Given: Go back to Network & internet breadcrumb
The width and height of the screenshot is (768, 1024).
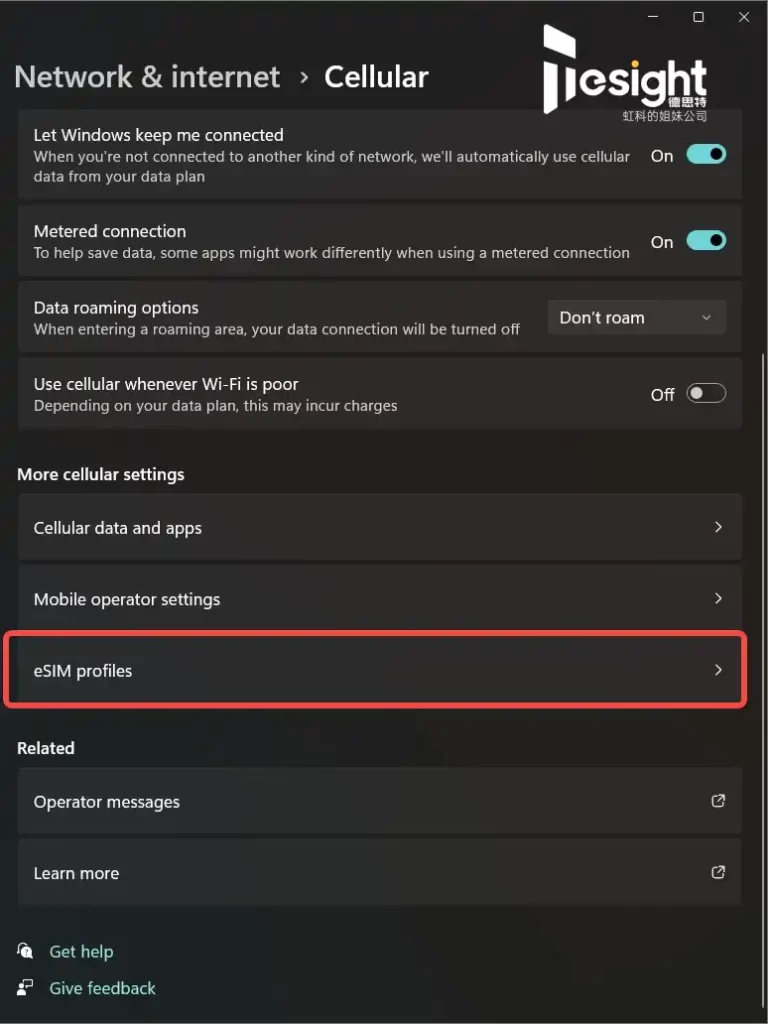Looking at the screenshot, I should pyautogui.click(x=147, y=77).
